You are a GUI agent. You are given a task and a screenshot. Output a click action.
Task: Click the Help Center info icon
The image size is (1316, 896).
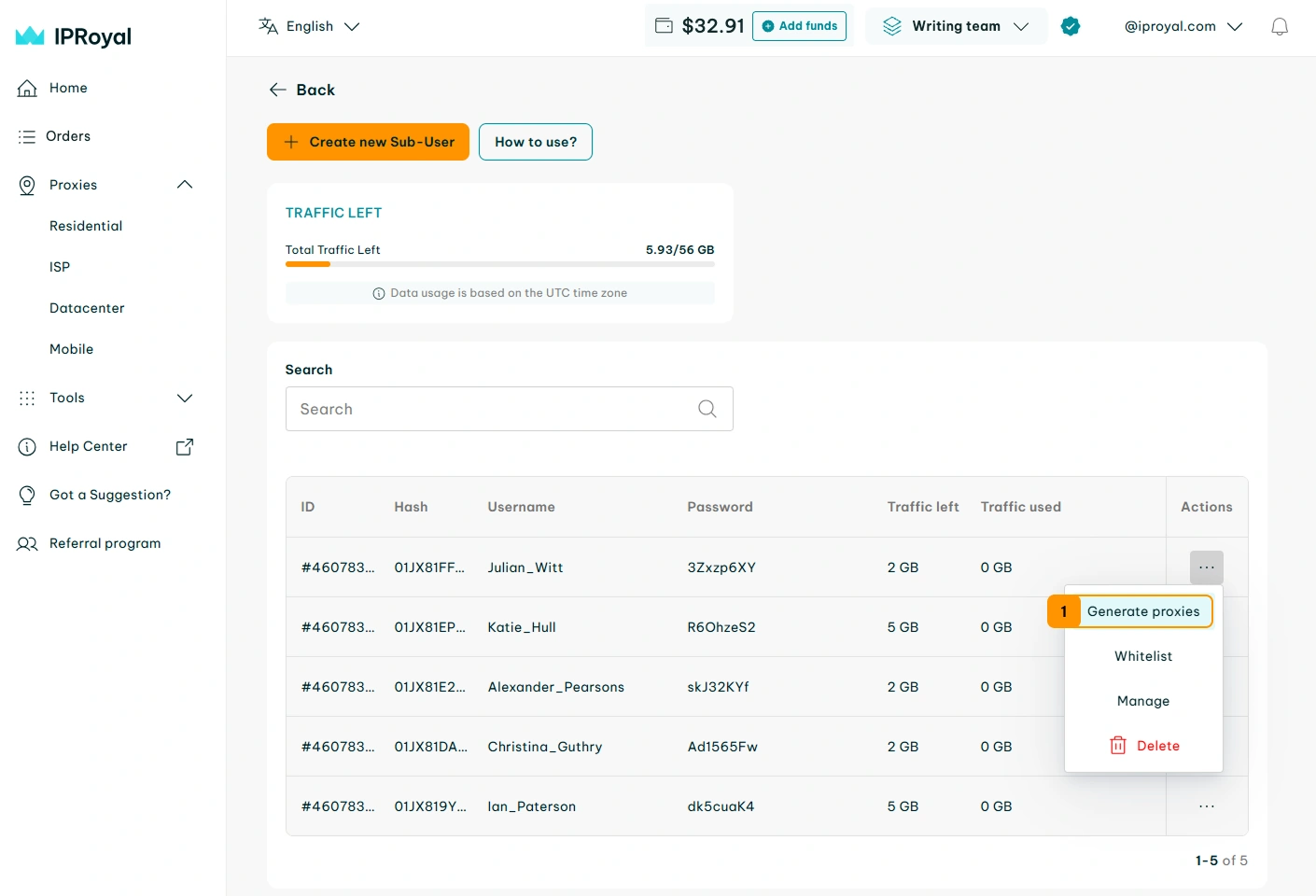pyautogui.click(x=27, y=446)
